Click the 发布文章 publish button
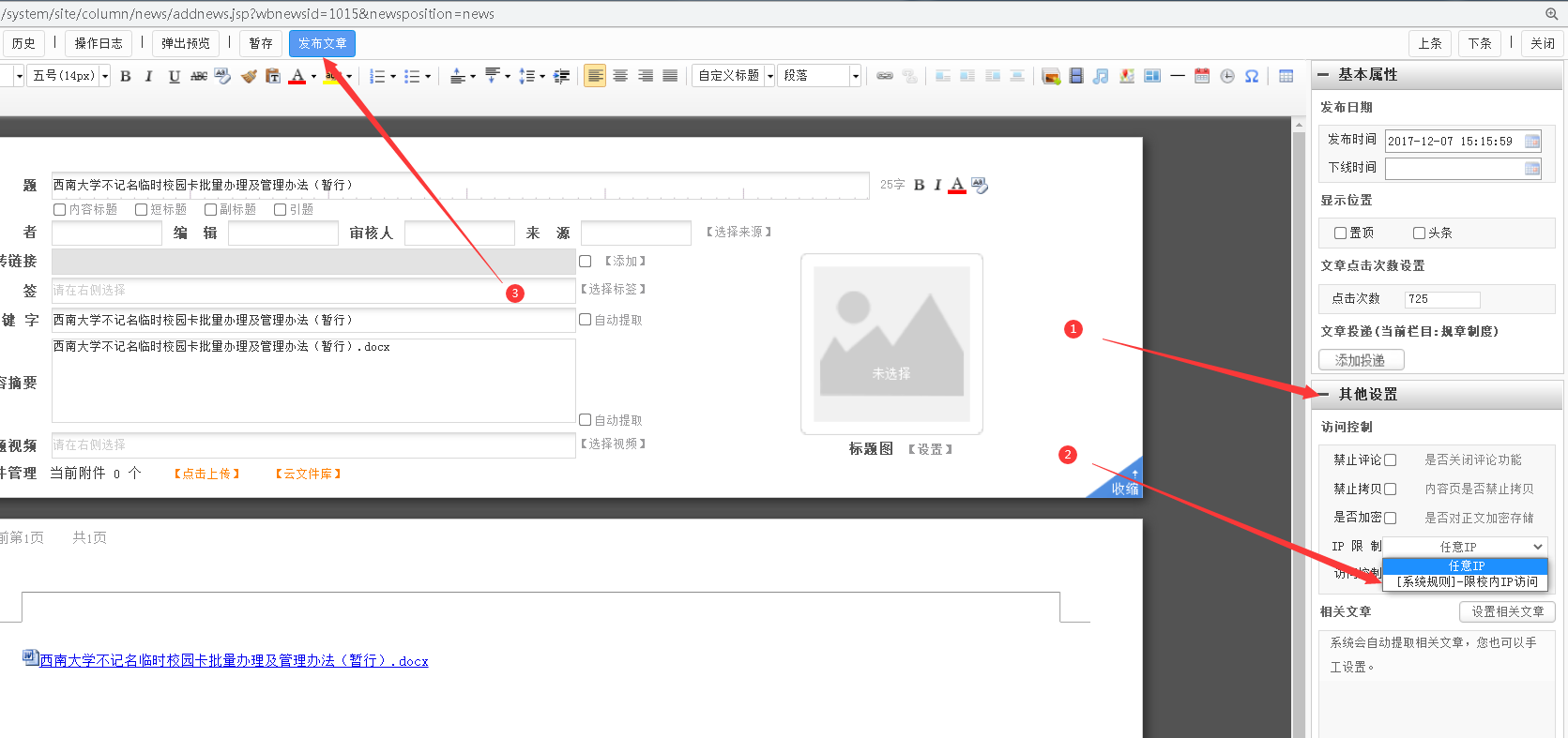This screenshot has width=1568, height=738. [322, 43]
